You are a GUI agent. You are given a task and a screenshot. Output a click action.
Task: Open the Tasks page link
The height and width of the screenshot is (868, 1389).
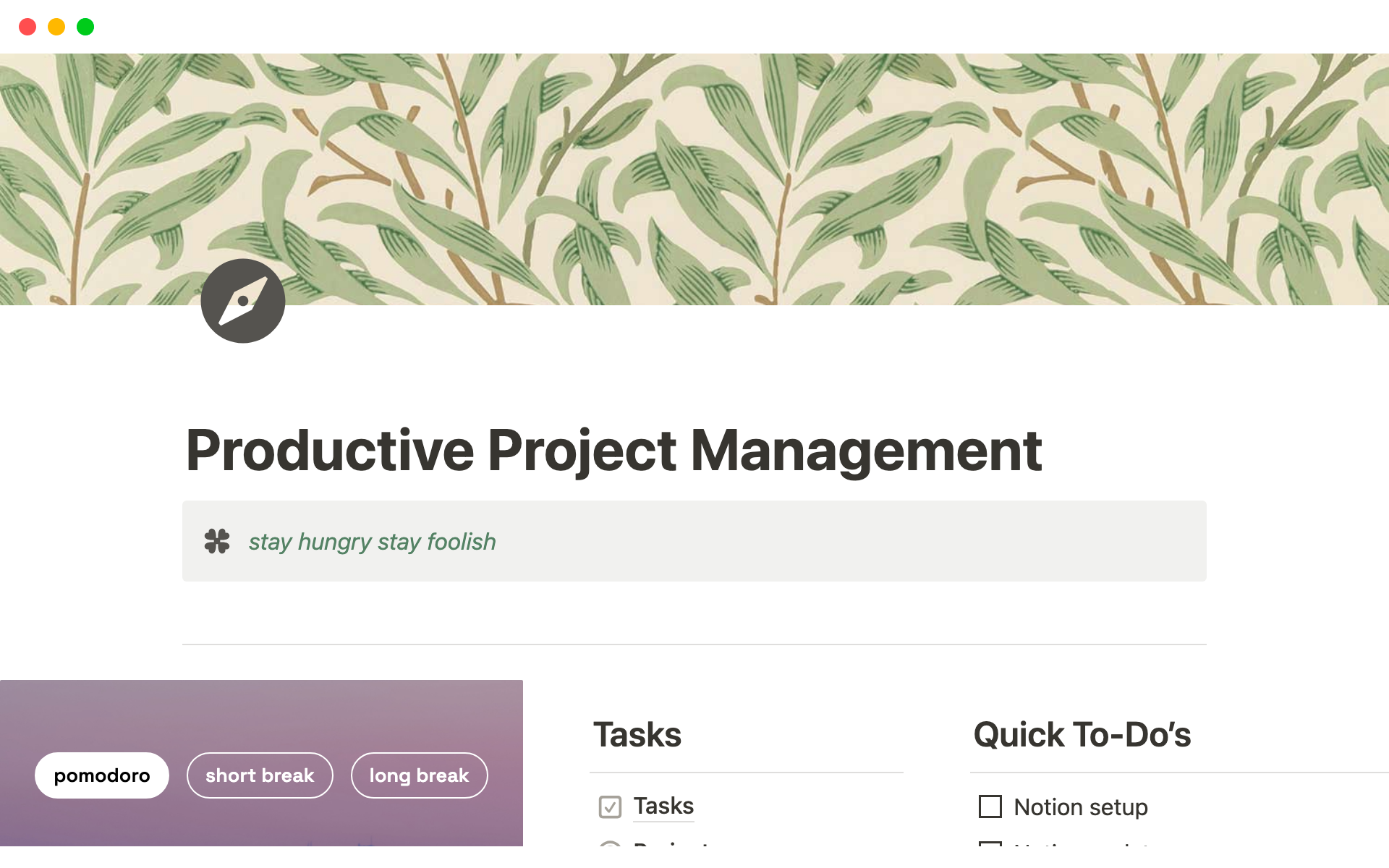(x=663, y=806)
